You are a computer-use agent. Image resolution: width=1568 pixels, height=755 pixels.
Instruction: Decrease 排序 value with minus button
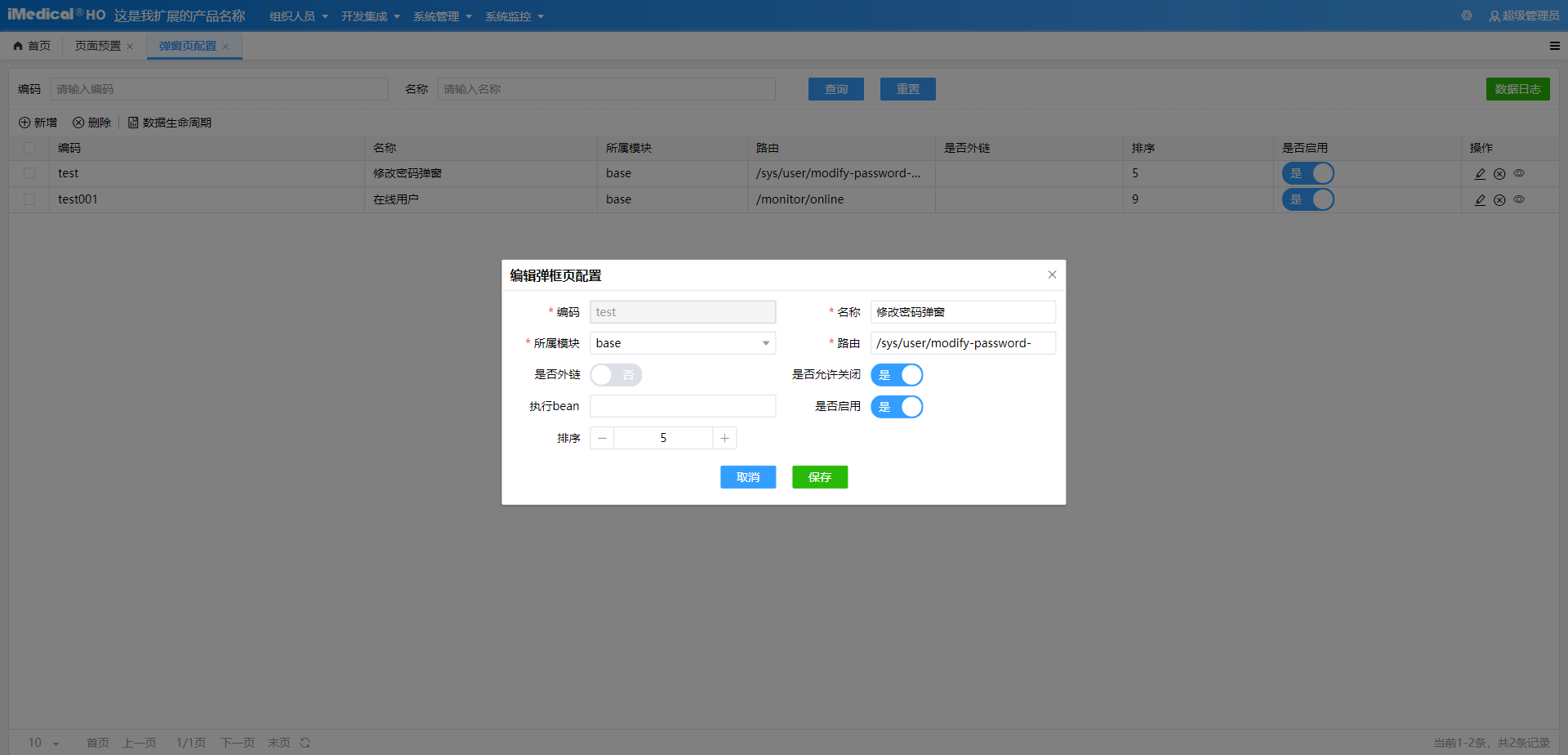coord(602,438)
